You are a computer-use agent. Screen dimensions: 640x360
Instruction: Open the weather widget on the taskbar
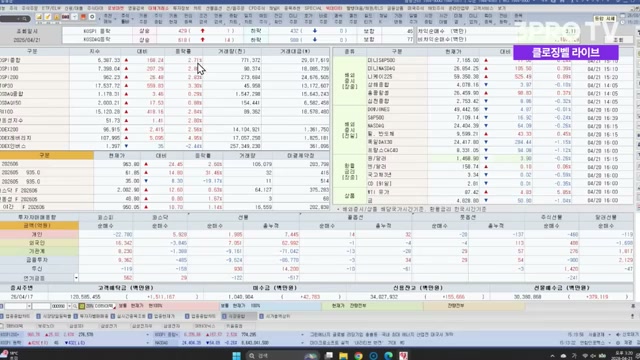pyautogui.click(x=8, y=355)
